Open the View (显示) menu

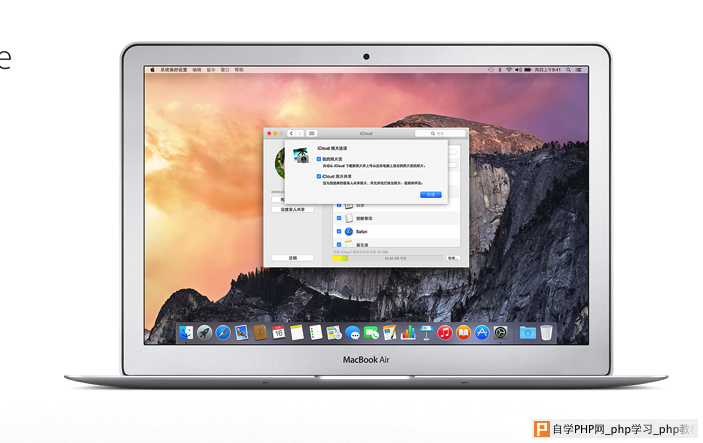[x=211, y=70]
